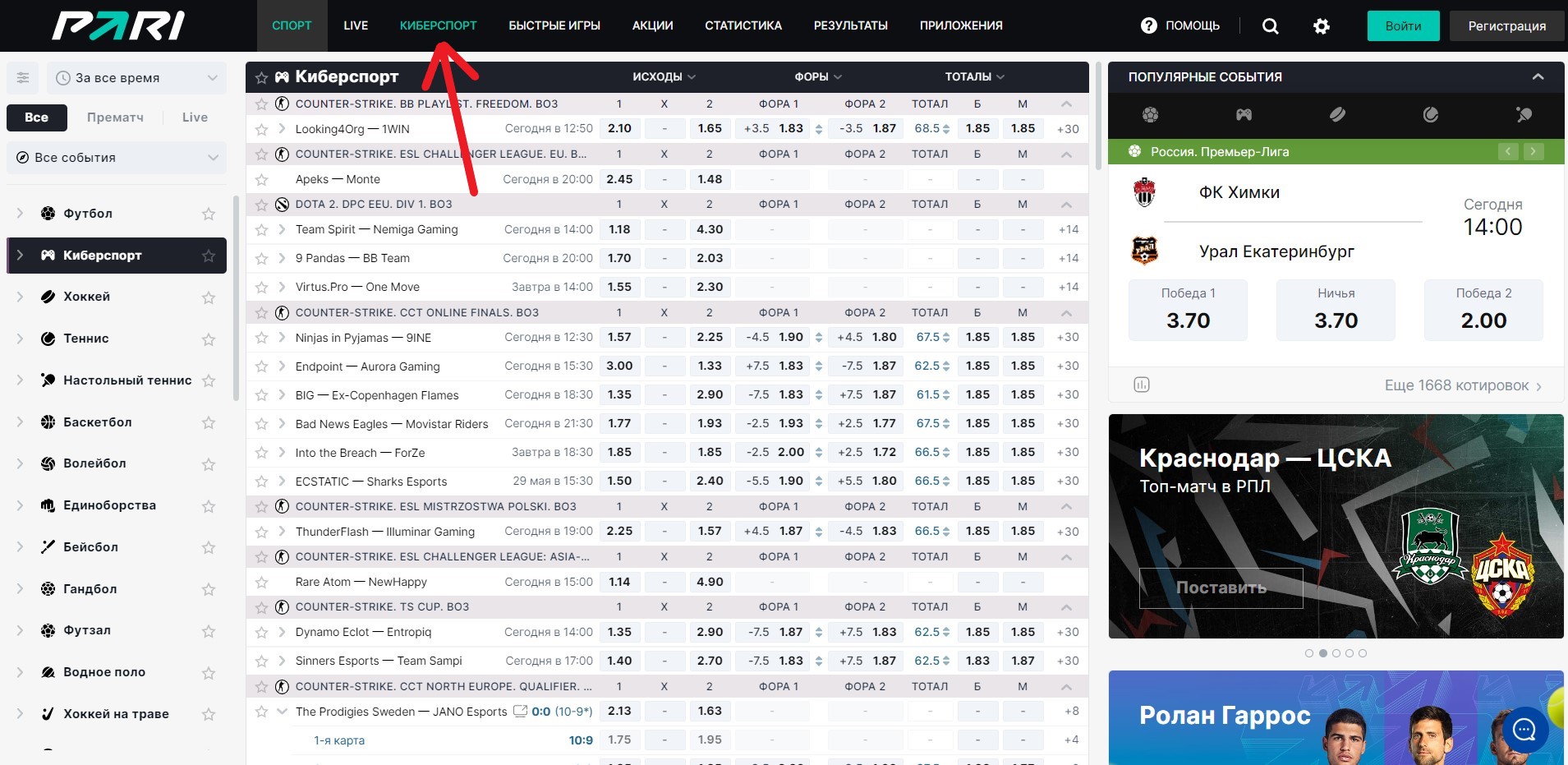Screen dimensions: 1568x765
Task: Click Регистрация button
Action: coord(1506,25)
